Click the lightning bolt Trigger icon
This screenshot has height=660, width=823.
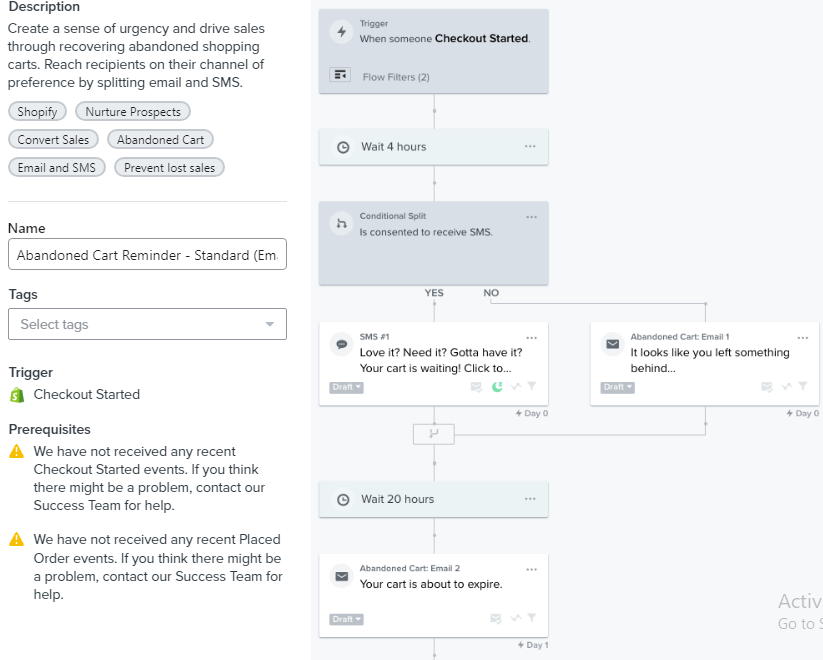(342, 32)
